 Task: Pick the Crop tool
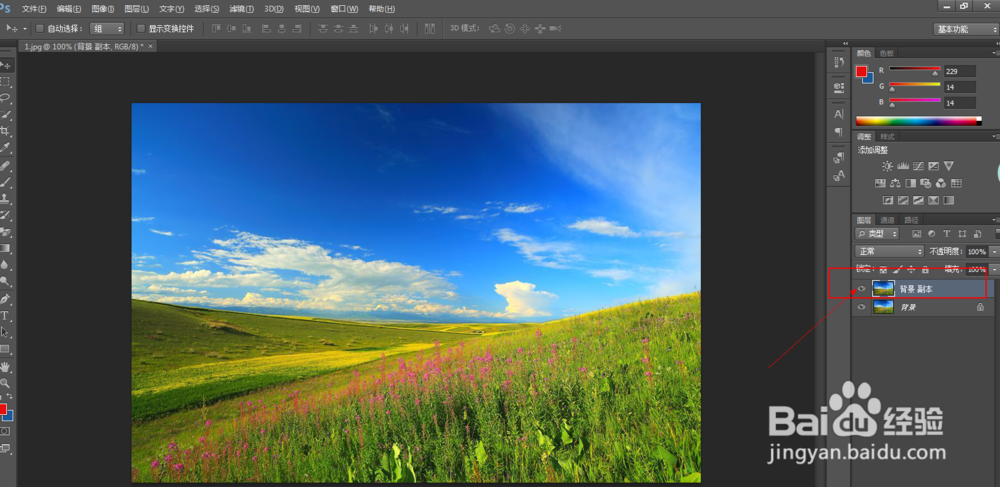[5, 131]
